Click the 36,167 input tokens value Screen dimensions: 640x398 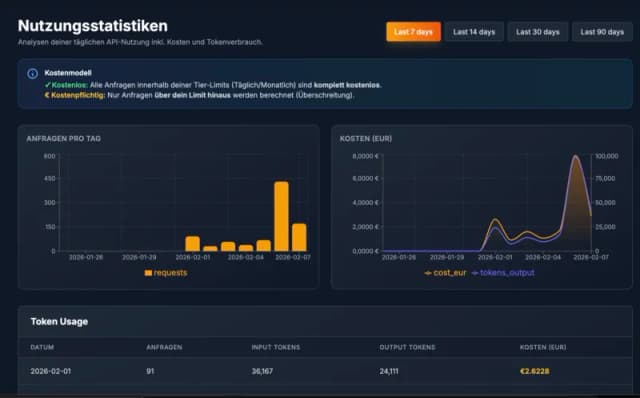click(262, 371)
